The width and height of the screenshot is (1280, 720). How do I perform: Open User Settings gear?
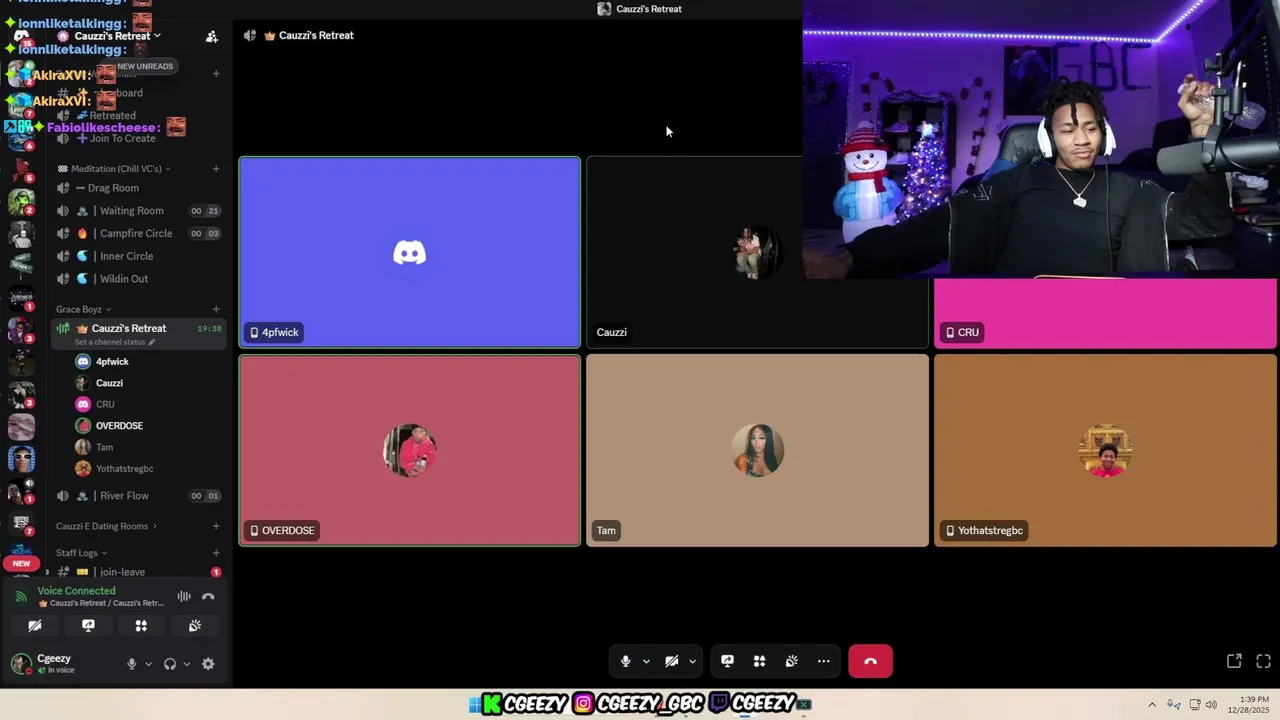pyautogui.click(x=208, y=664)
